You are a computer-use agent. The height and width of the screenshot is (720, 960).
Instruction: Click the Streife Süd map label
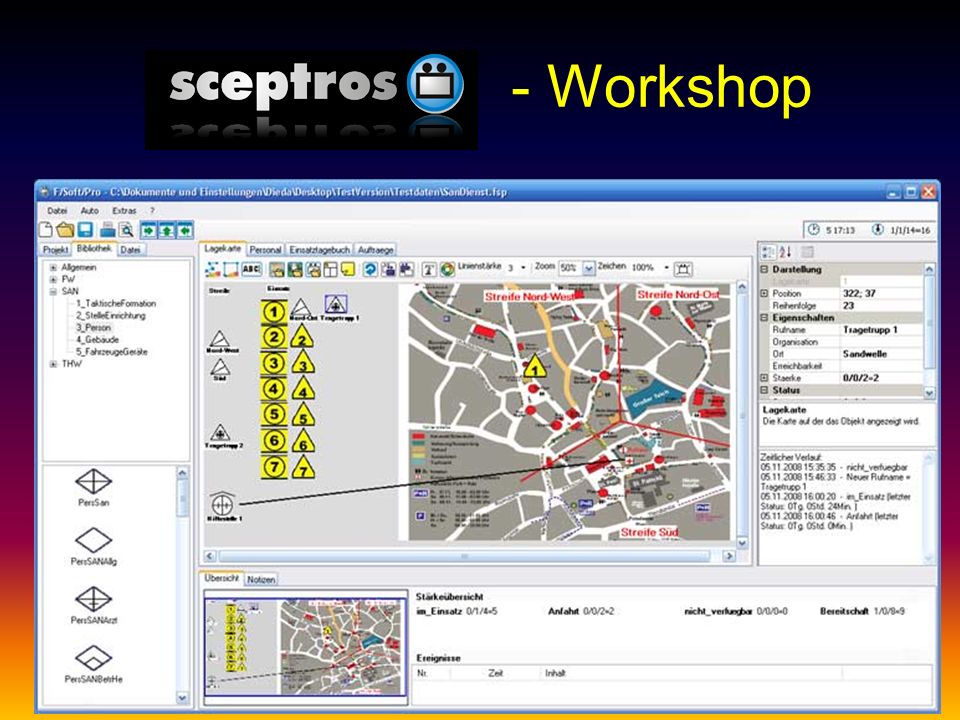[649, 533]
